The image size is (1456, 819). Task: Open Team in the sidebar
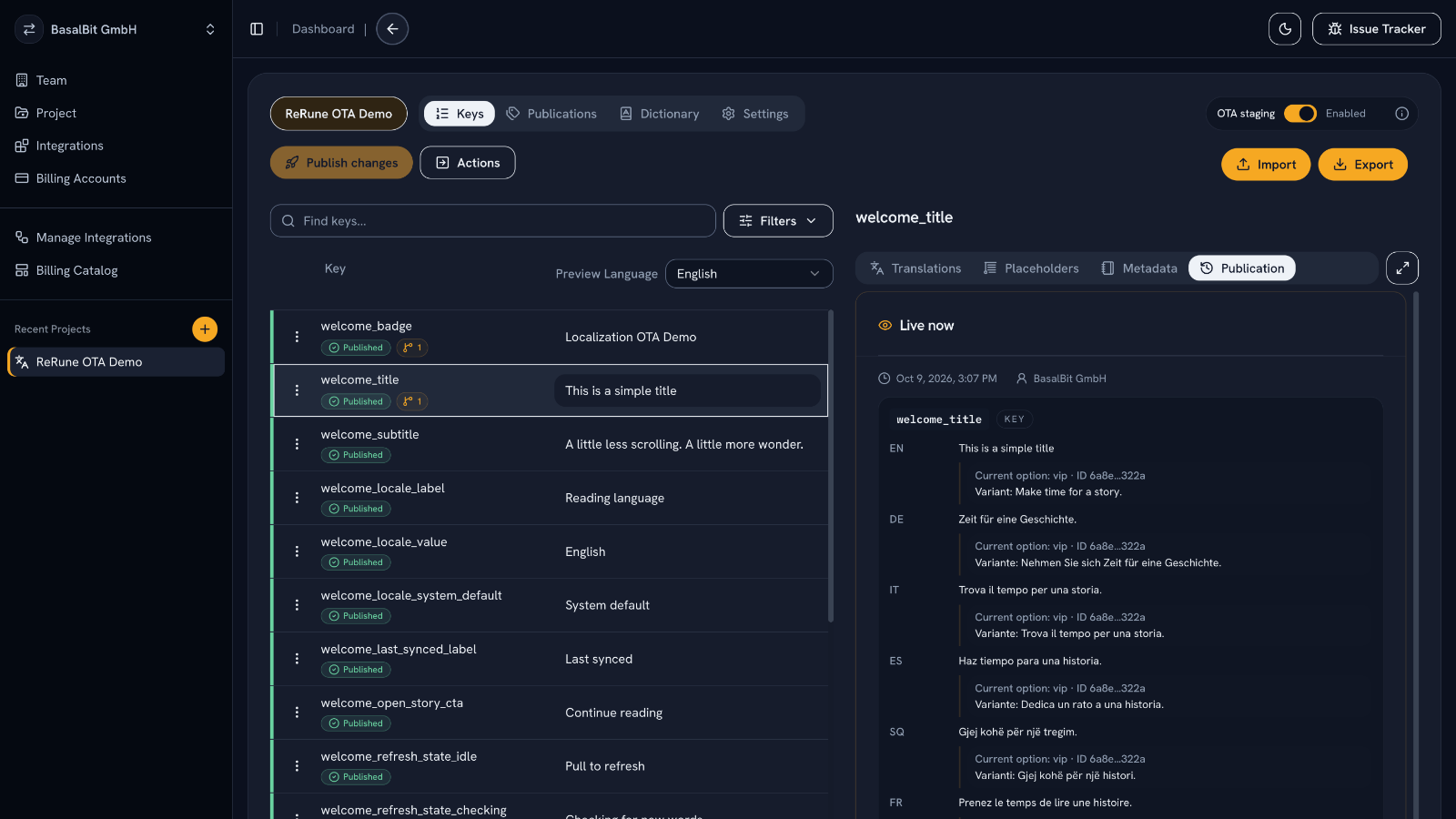coord(116,80)
